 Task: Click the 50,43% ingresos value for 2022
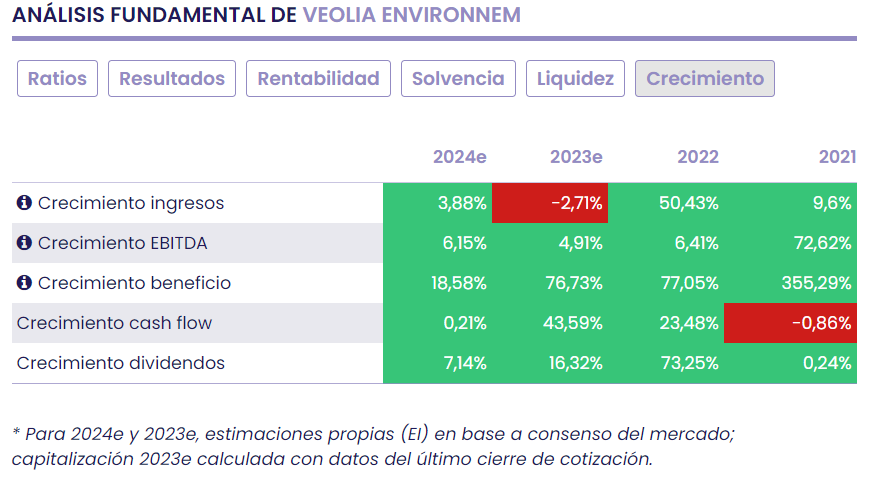coord(688,203)
